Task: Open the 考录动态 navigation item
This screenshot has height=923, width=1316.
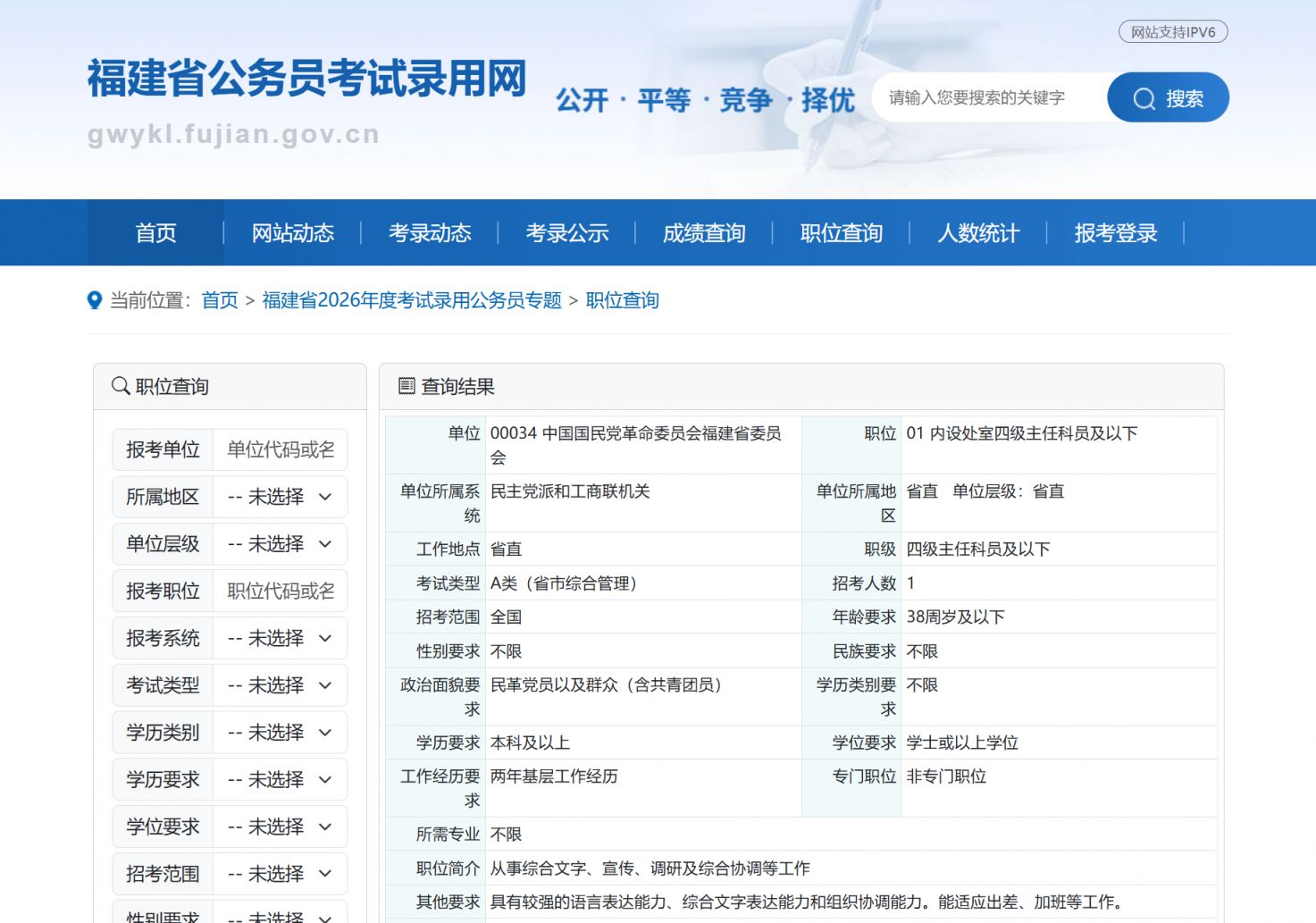Action: (x=430, y=233)
